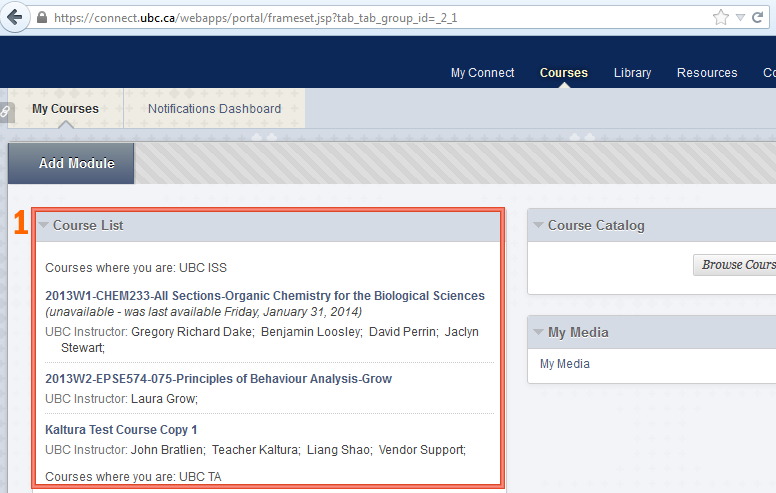
Task: Collapse the Course Catalog module
Action: tap(538, 225)
